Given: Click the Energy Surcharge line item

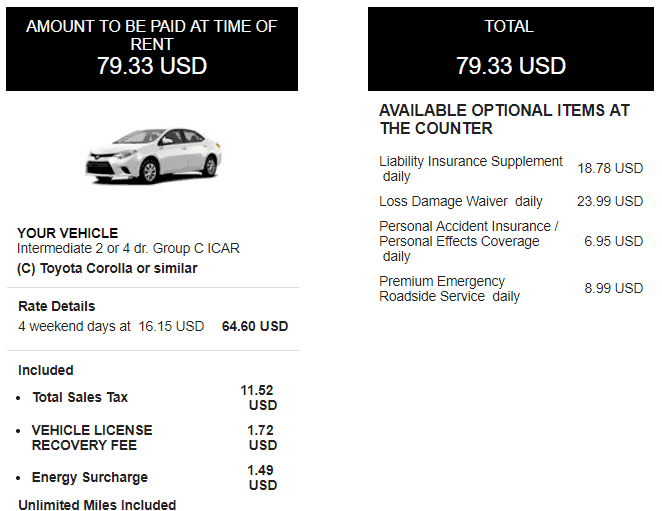Looking at the screenshot, I should tap(90, 477).
